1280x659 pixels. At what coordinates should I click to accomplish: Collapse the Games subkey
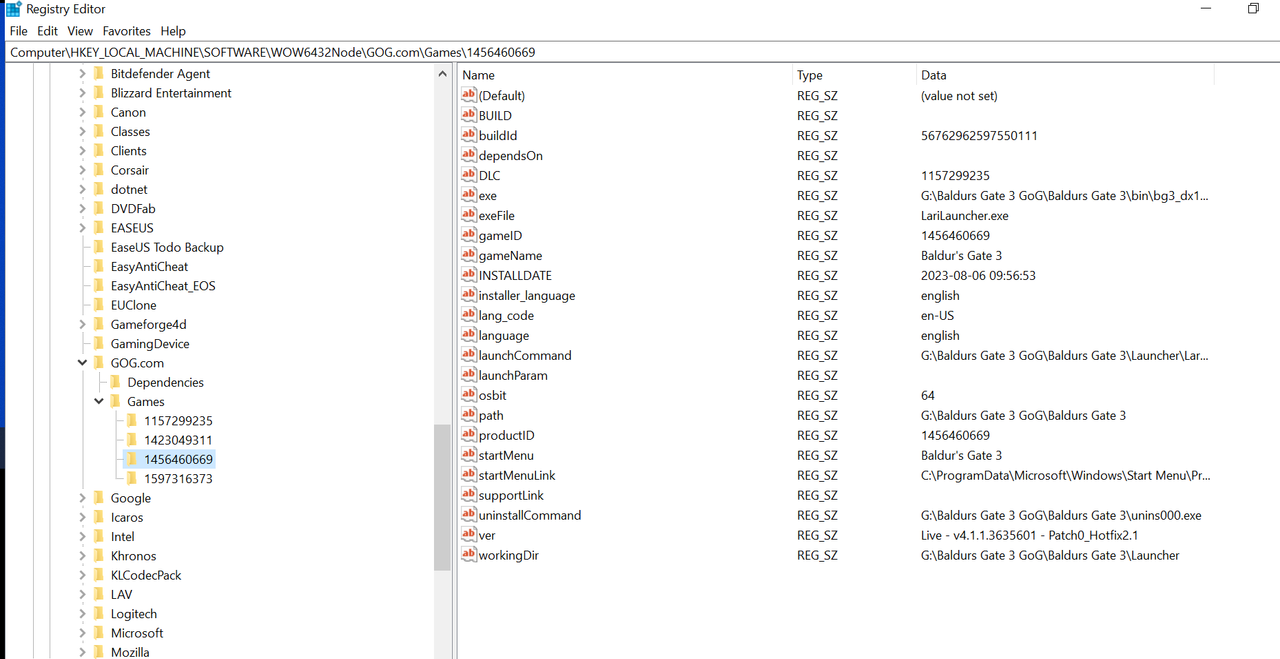(x=99, y=401)
